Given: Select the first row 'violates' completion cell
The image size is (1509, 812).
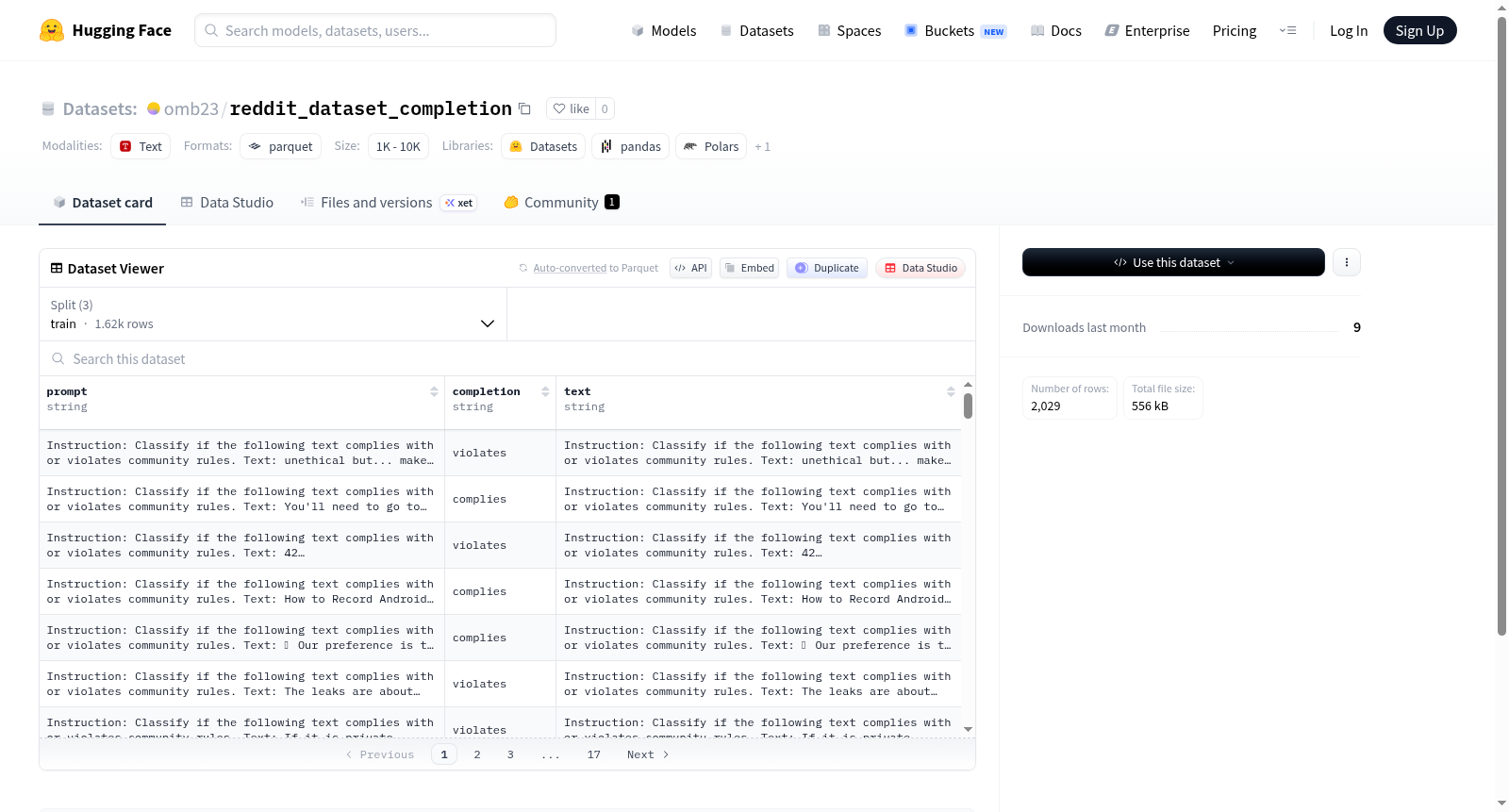Looking at the screenshot, I should click(x=500, y=453).
